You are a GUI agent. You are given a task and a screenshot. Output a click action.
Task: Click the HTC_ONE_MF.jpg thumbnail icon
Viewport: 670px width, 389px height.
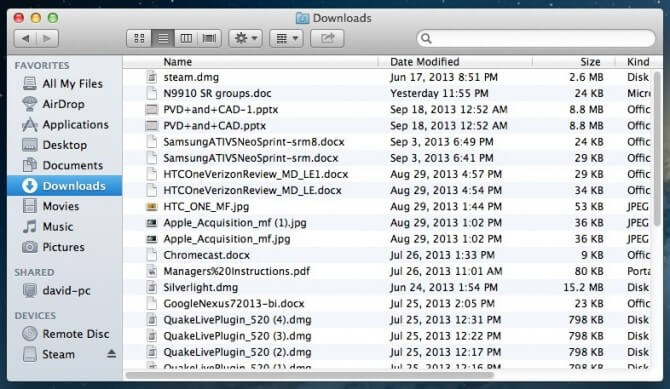[151, 207]
